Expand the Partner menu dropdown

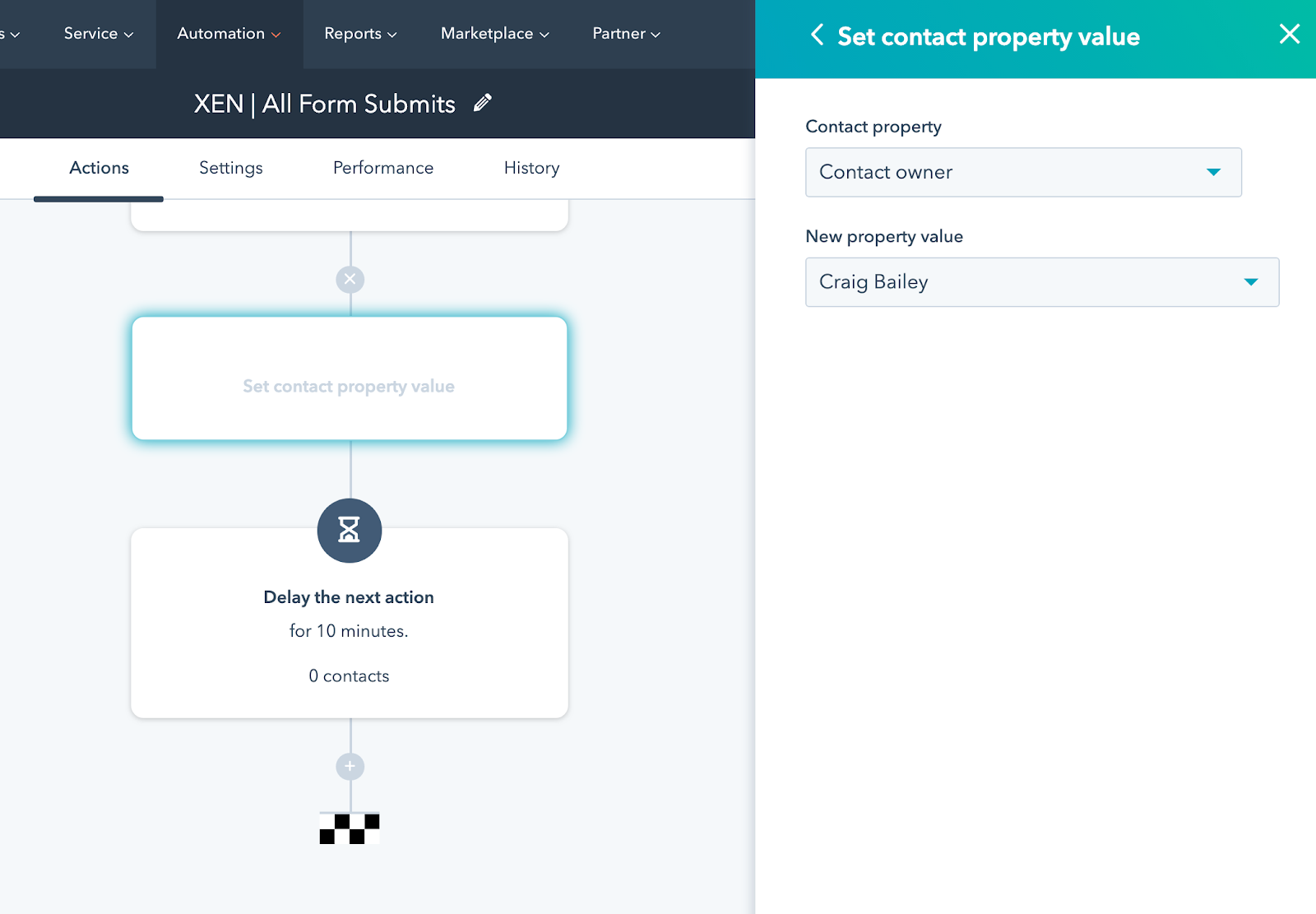(625, 34)
